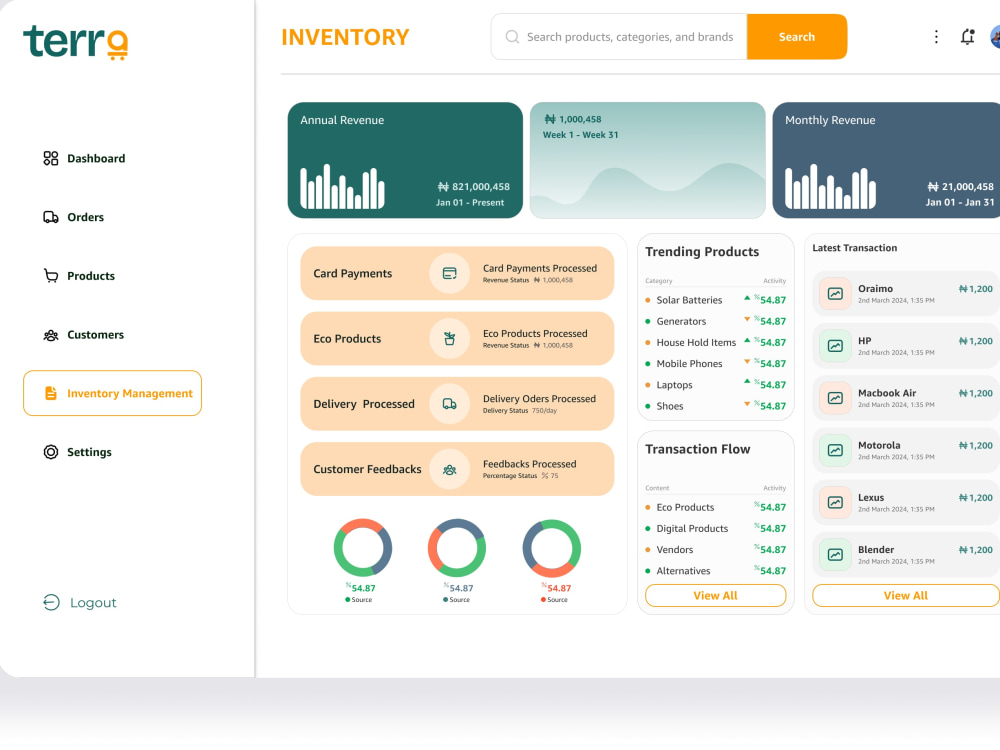Select Alternatives in Transaction Flow
The image size is (1000, 750).
click(x=716, y=570)
